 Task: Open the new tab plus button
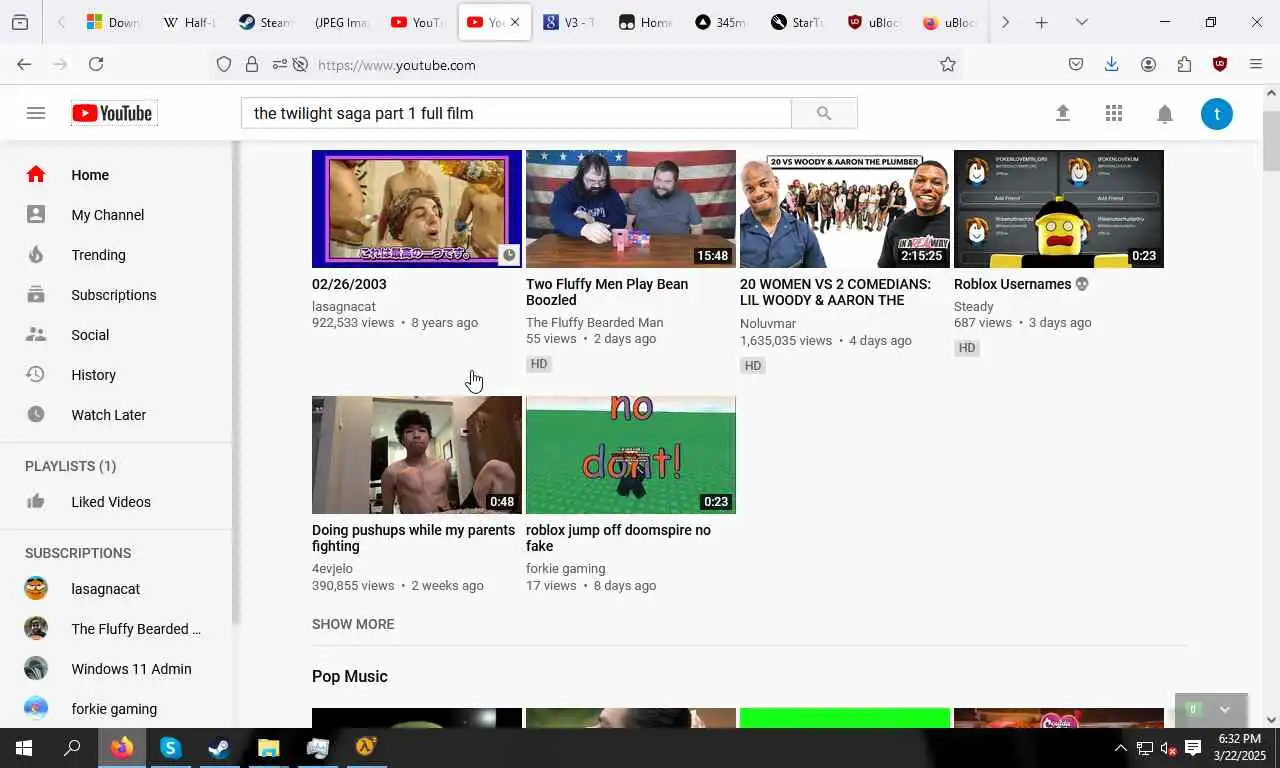(1041, 22)
